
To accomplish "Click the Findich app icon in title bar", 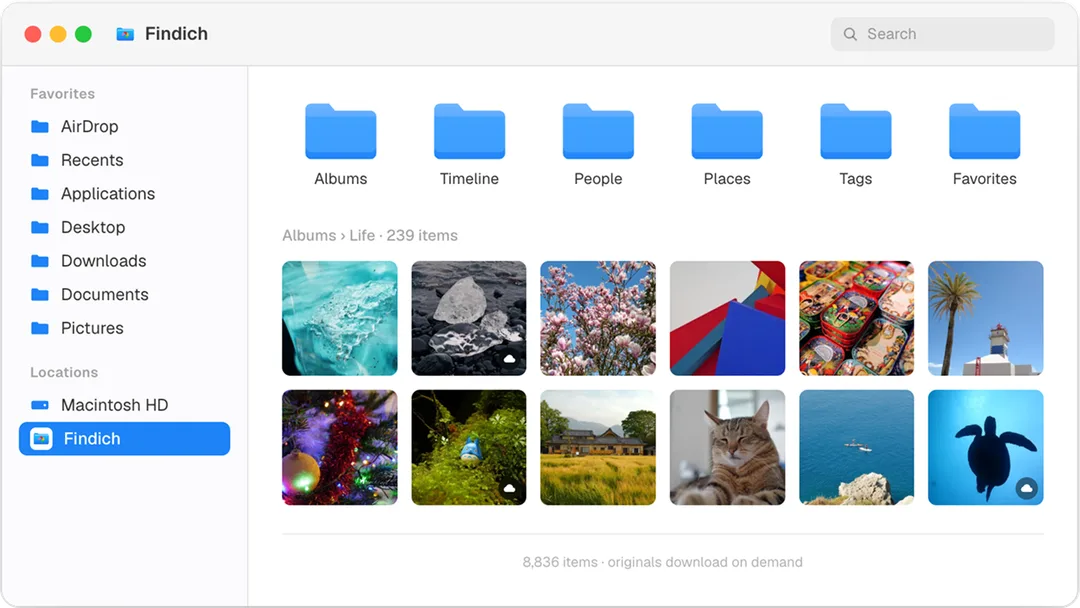I will (x=125, y=34).
